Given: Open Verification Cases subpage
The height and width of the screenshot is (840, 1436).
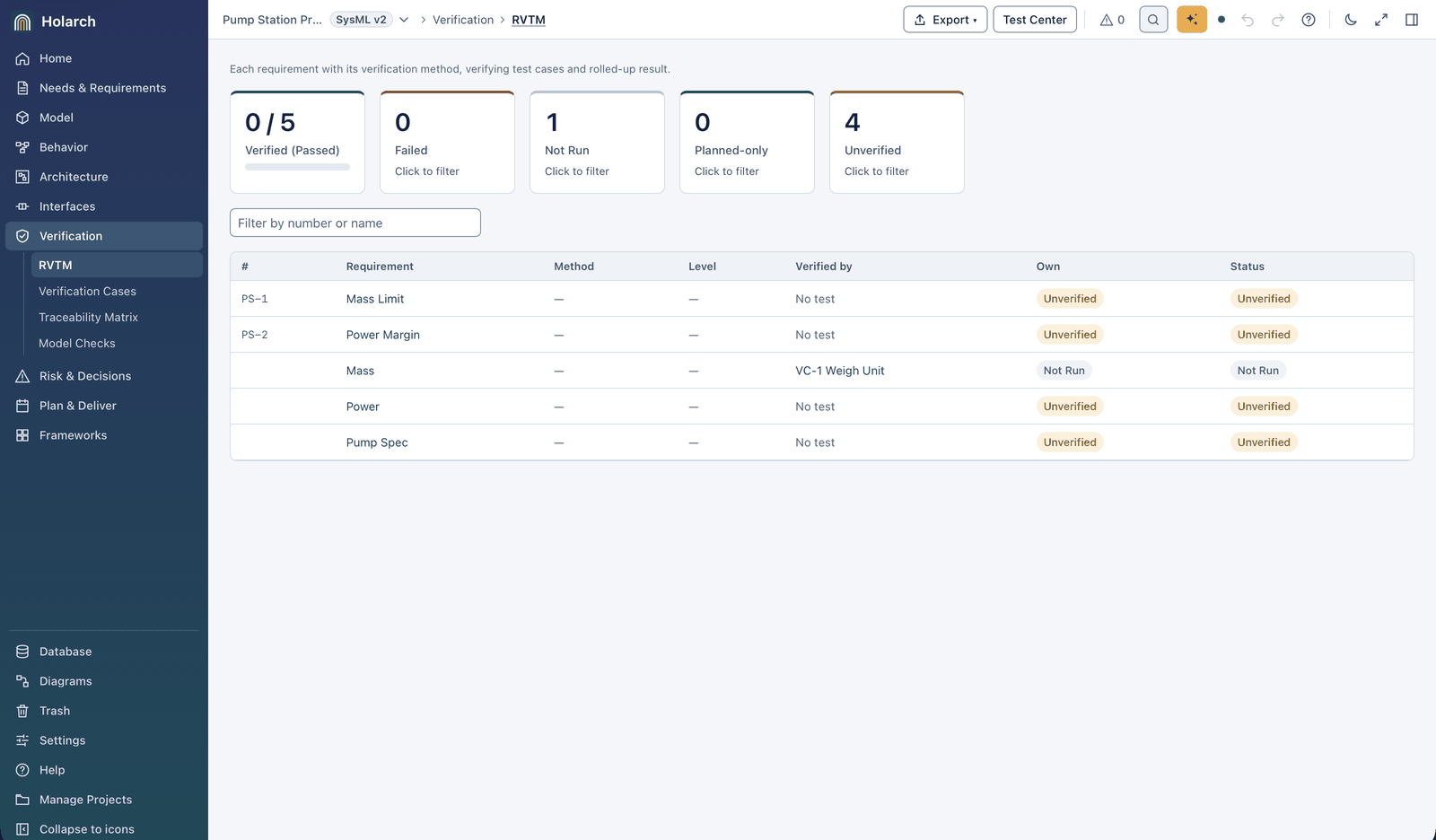Looking at the screenshot, I should [x=87, y=292].
